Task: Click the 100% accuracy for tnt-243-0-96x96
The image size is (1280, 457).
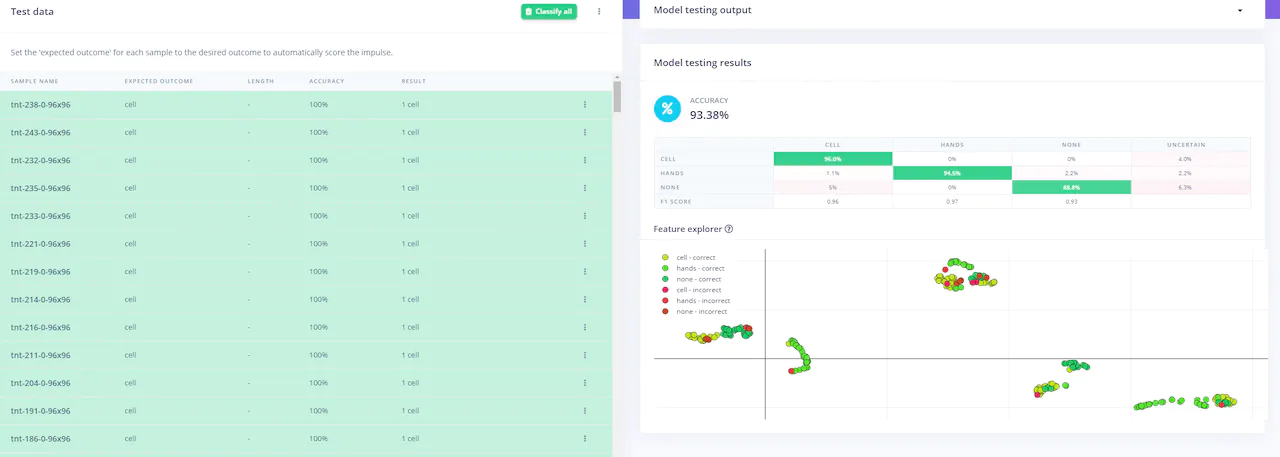Action: pos(319,132)
